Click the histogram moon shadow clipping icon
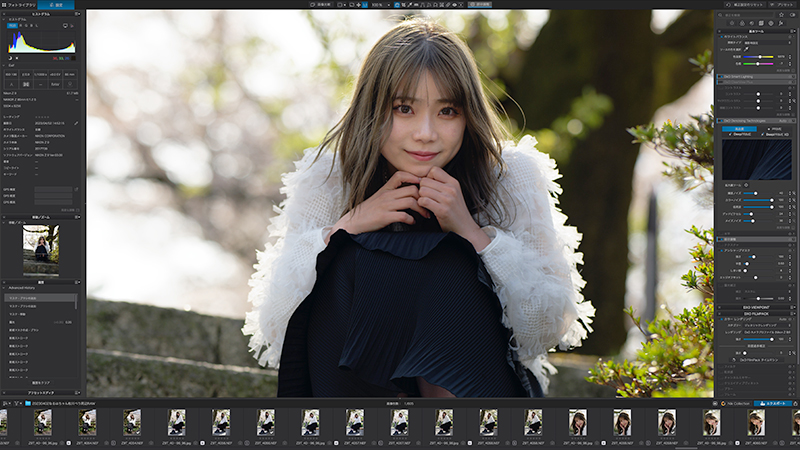 (9, 58)
